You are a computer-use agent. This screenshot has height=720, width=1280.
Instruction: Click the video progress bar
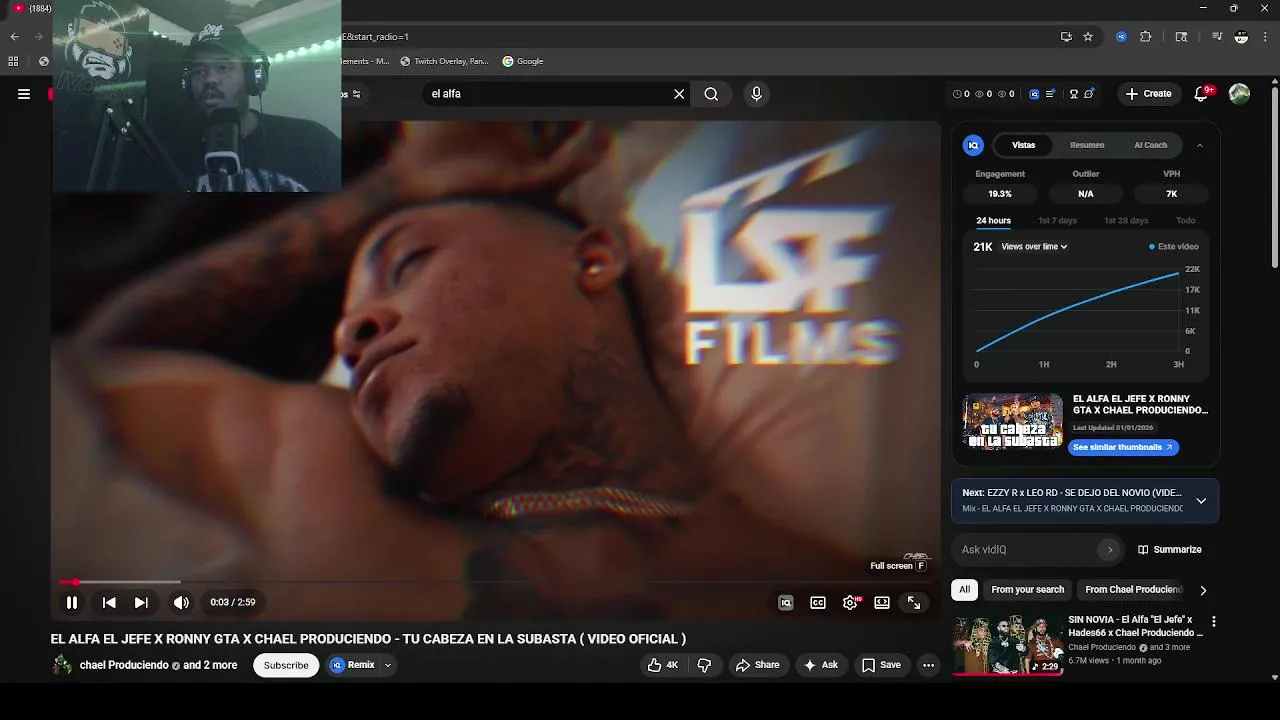495,582
